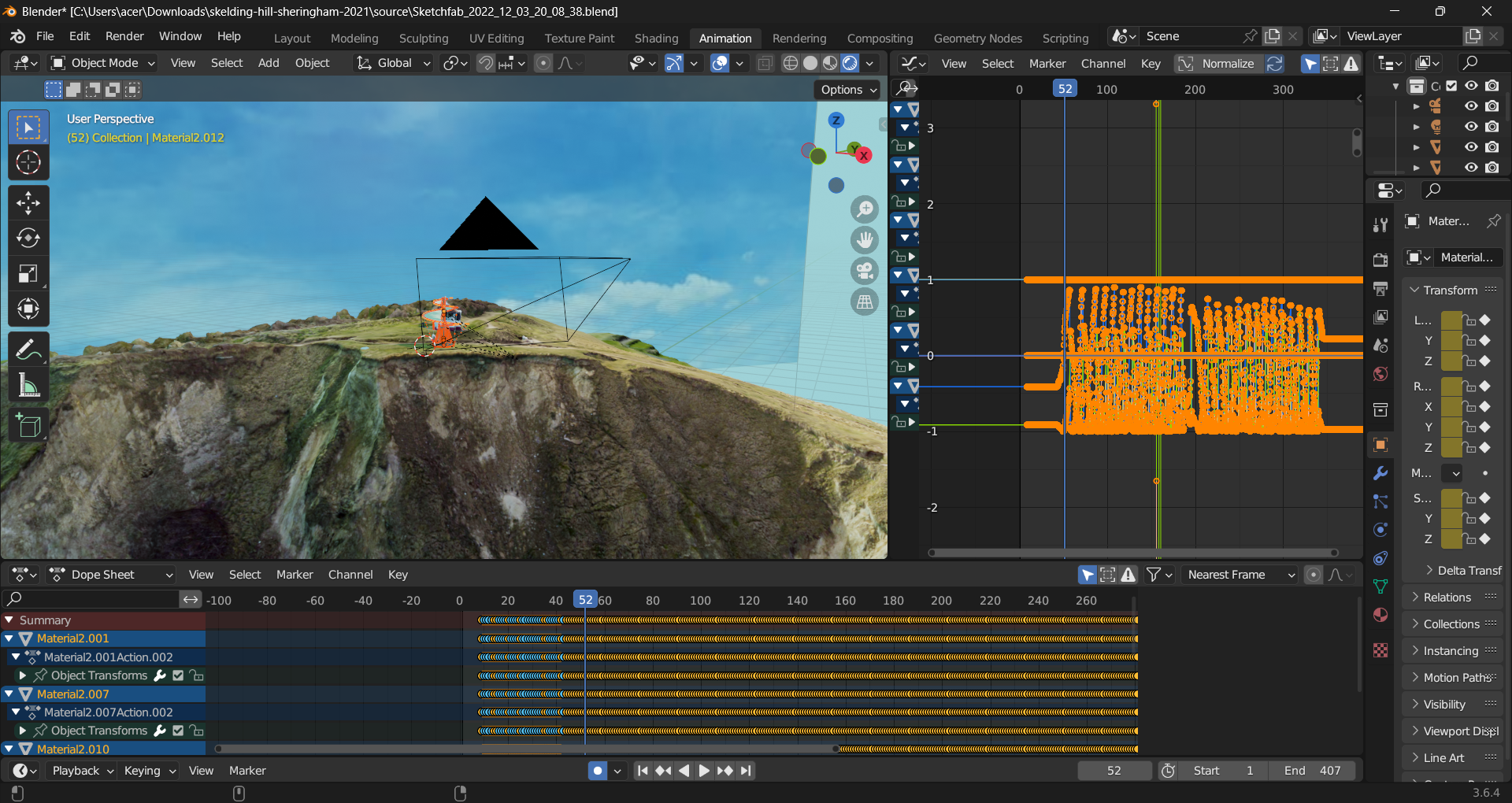Click the viewport zoom magnifier icon
Image resolution: width=1512 pixels, height=803 pixels.
[x=865, y=209]
